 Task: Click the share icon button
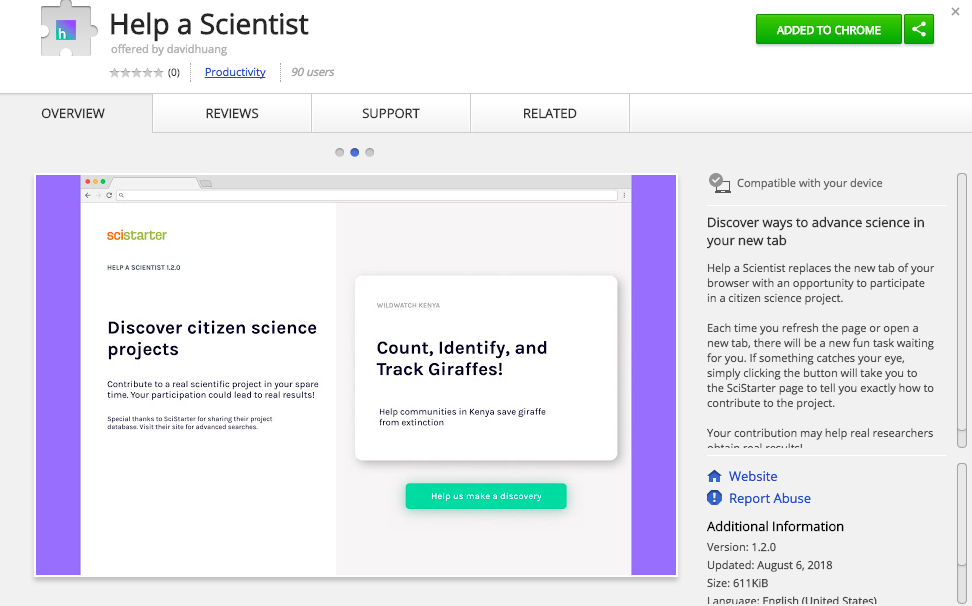click(919, 29)
